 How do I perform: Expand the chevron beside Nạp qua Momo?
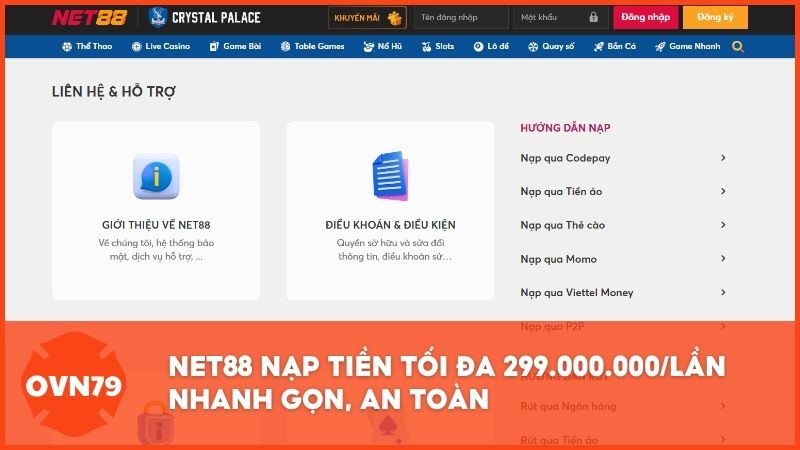pyautogui.click(x=723, y=258)
